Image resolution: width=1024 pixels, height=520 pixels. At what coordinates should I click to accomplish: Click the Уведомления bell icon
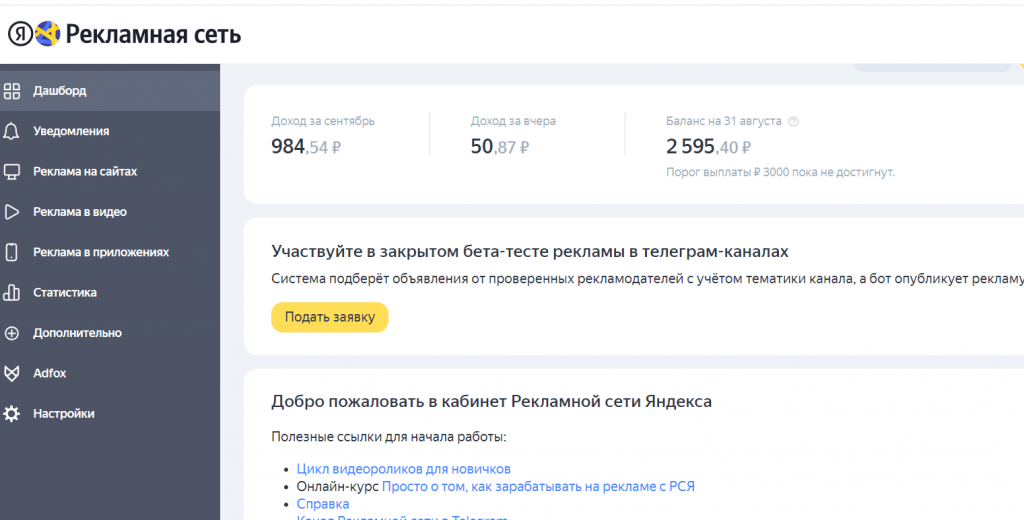[x=12, y=131]
